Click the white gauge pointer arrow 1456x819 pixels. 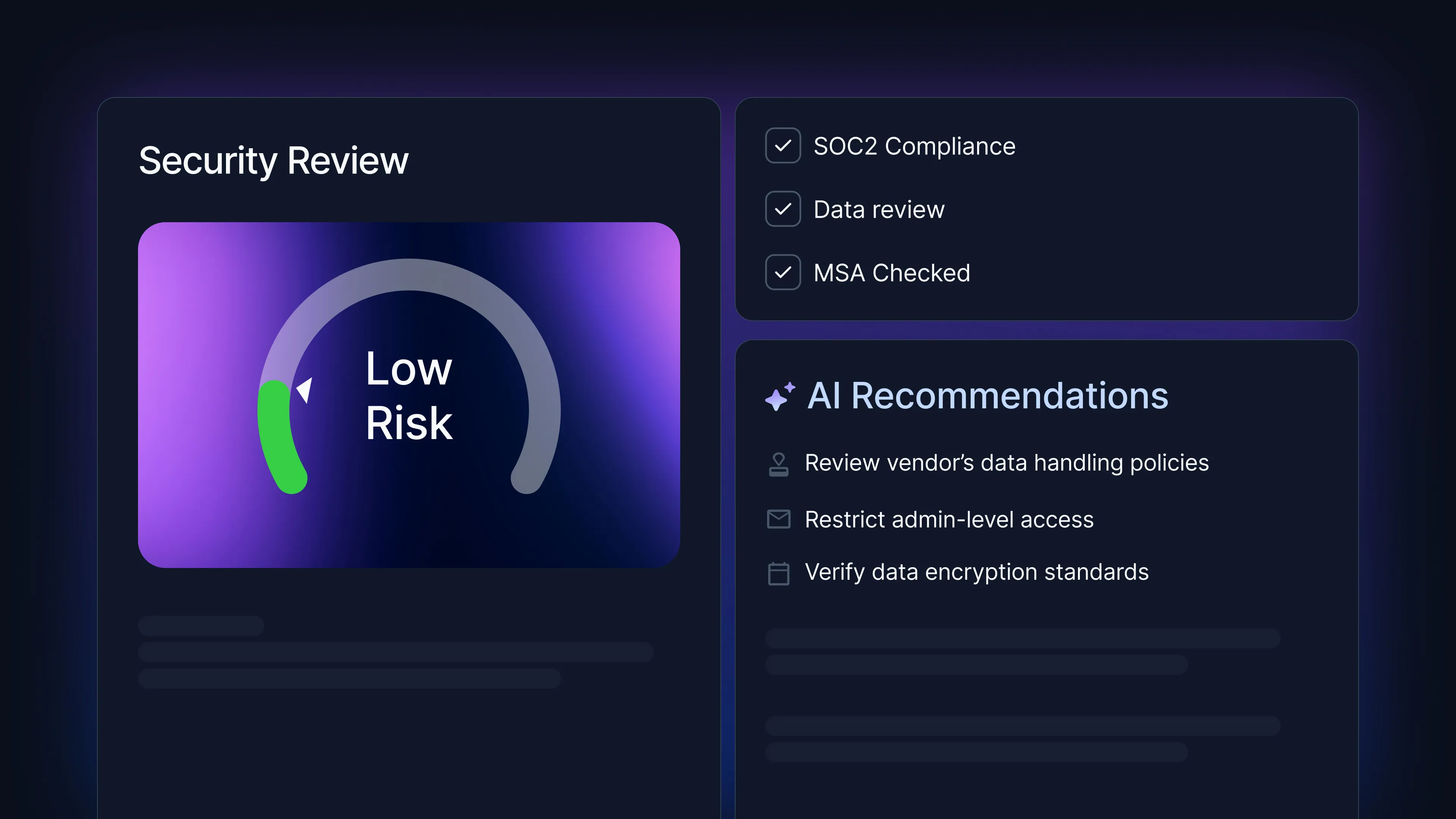[305, 389]
